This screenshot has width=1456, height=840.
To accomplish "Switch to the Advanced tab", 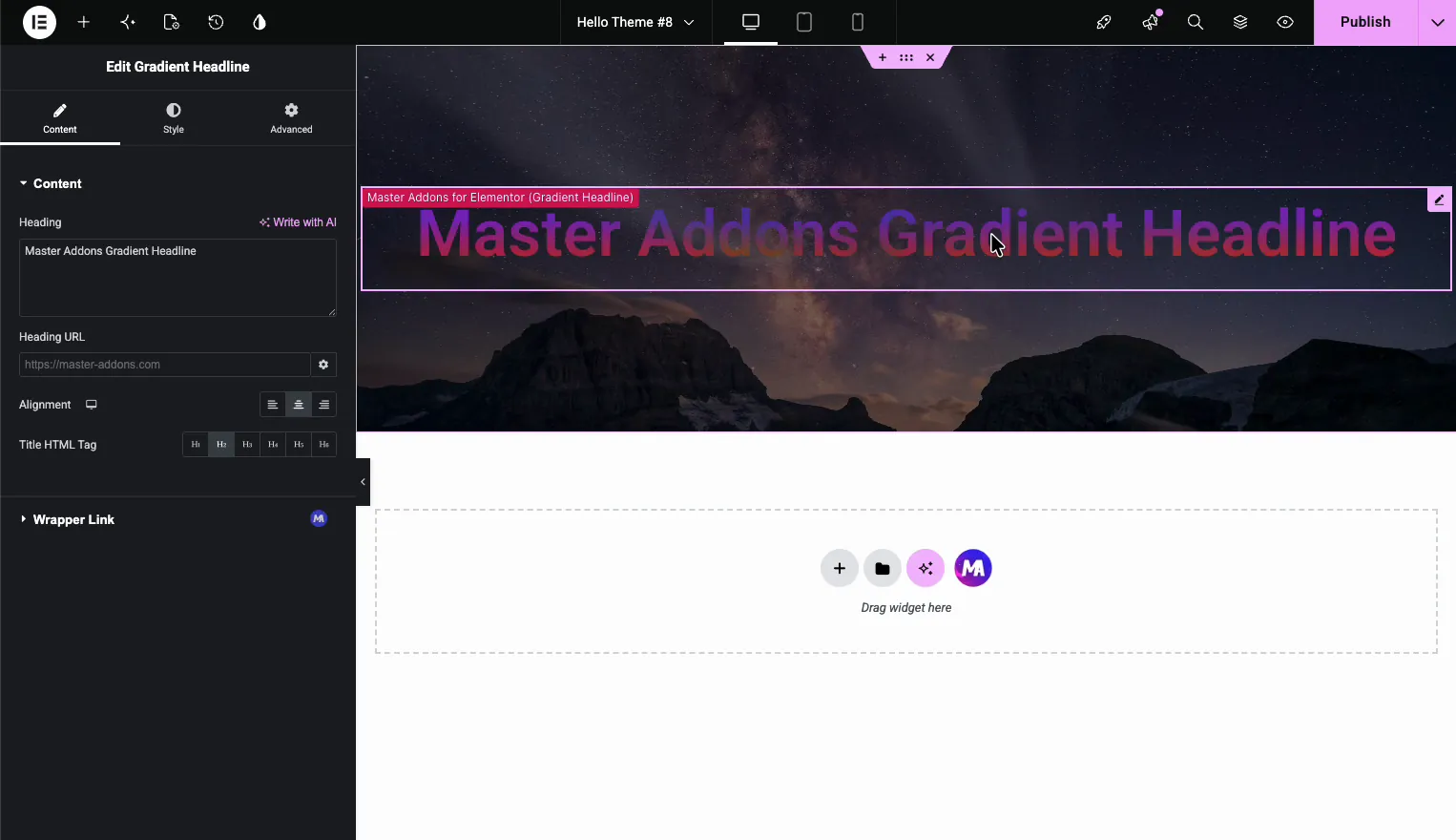I will 291,118.
